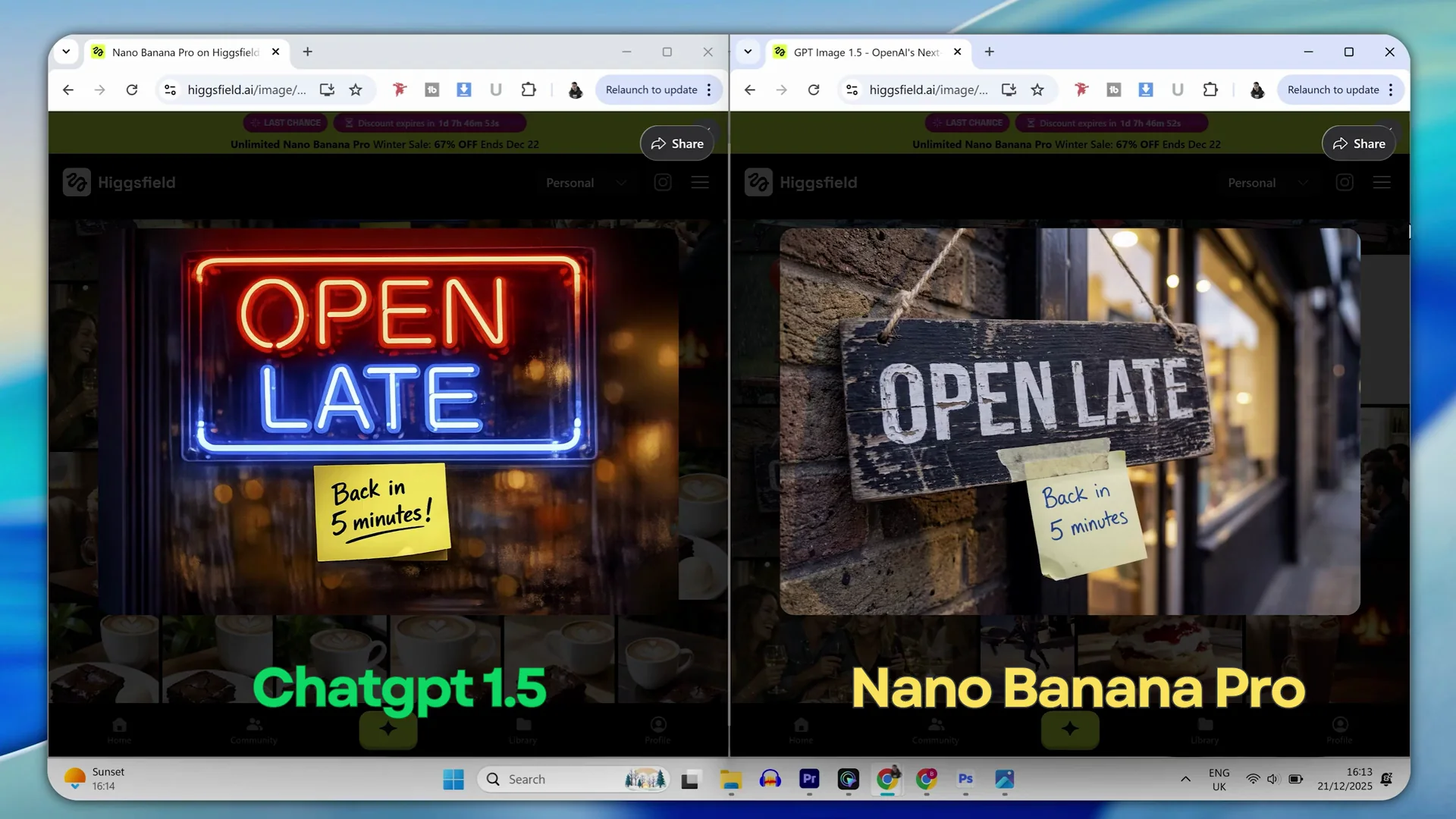Image resolution: width=1456 pixels, height=819 pixels.
Task: Click the sparkle generate icon
Action: pyautogui.click(x=388, y=730)
